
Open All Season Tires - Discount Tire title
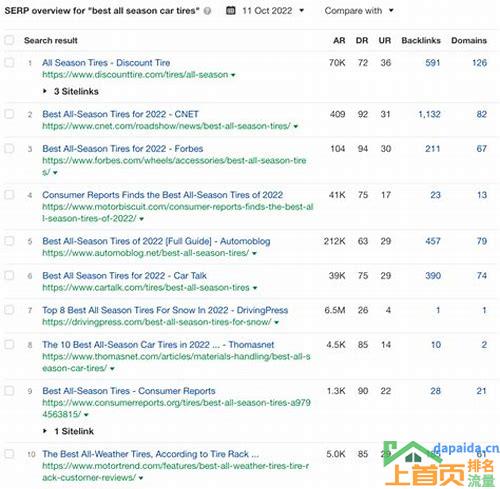106,63
